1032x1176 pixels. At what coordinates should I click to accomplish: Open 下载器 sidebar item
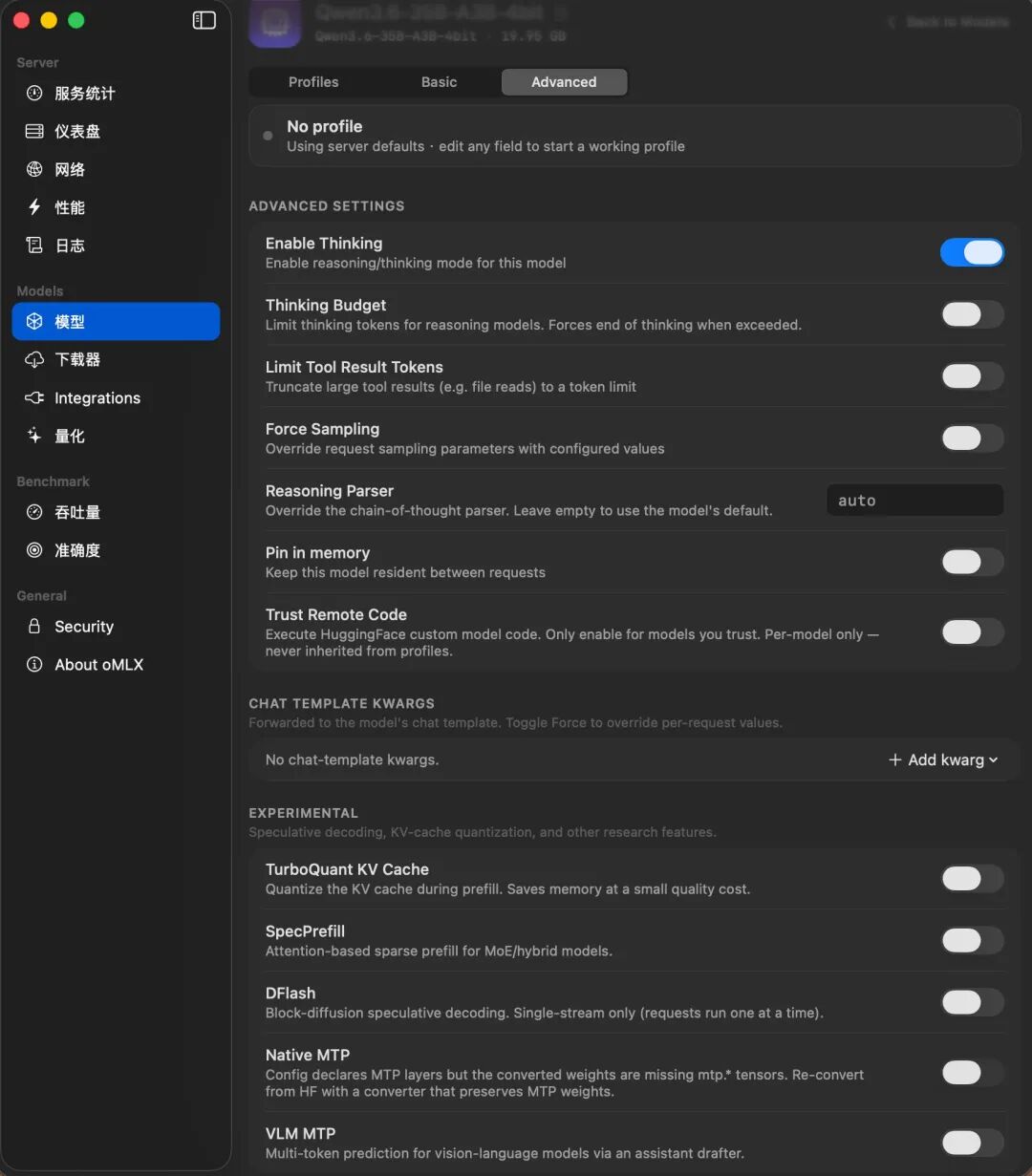click(116, 359)
